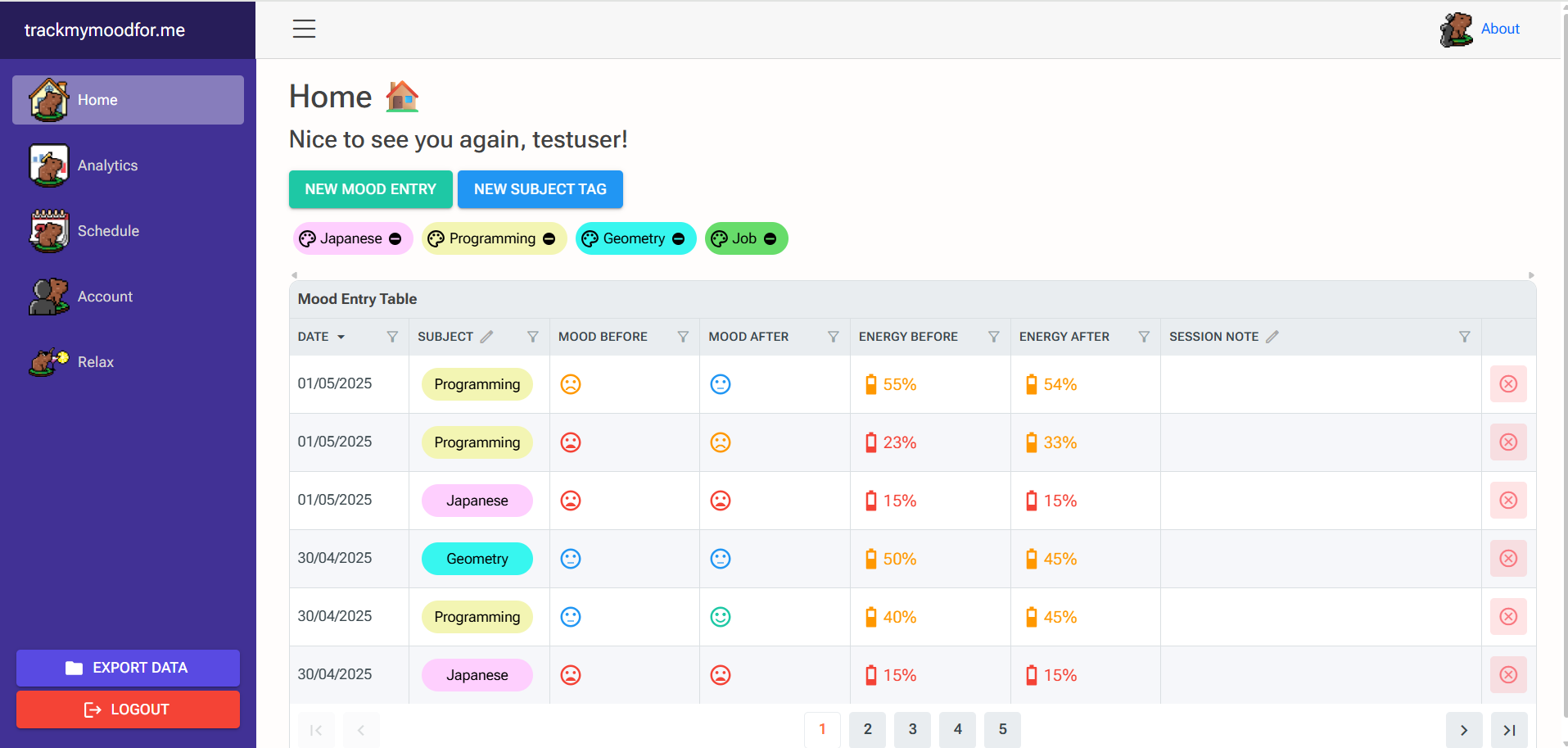Delete the 23% energy Programming entry
The image size is (1568, 748).
[1508, 442]
